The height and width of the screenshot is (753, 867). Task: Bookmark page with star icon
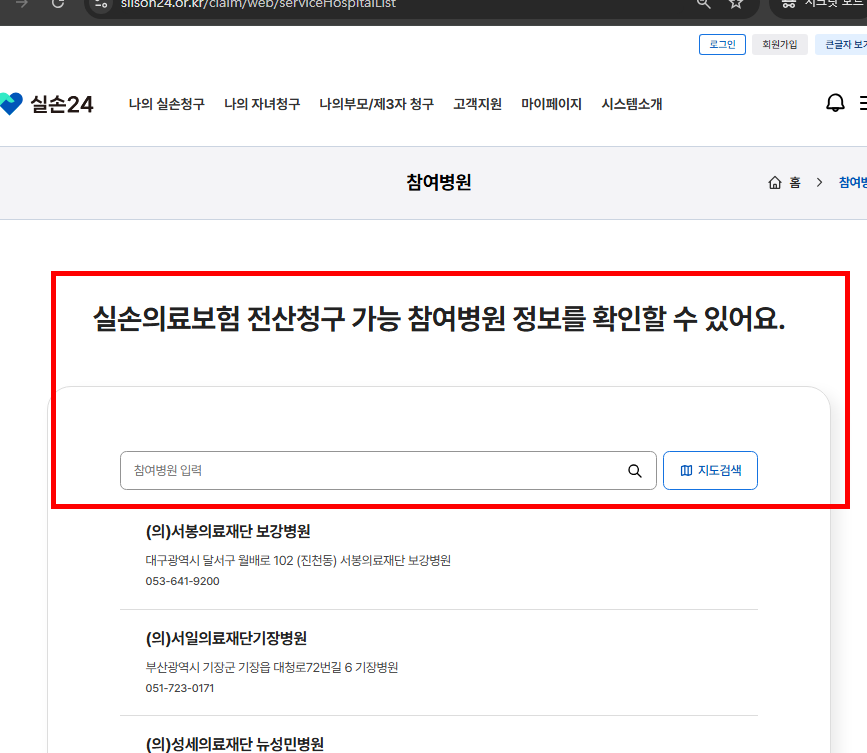pos(735,4)
